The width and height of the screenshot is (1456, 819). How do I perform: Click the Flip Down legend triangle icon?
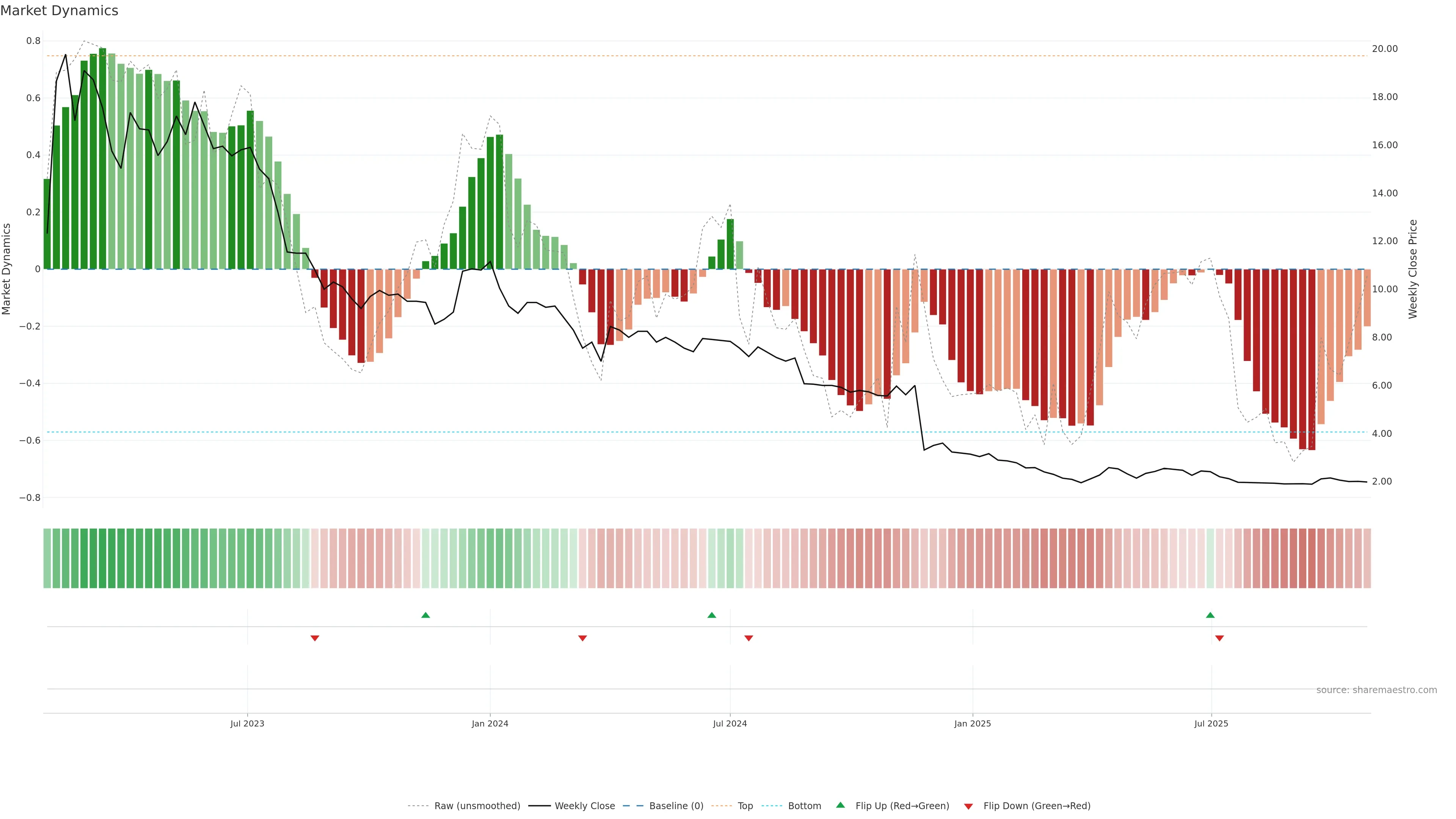(x=968, y=806)
